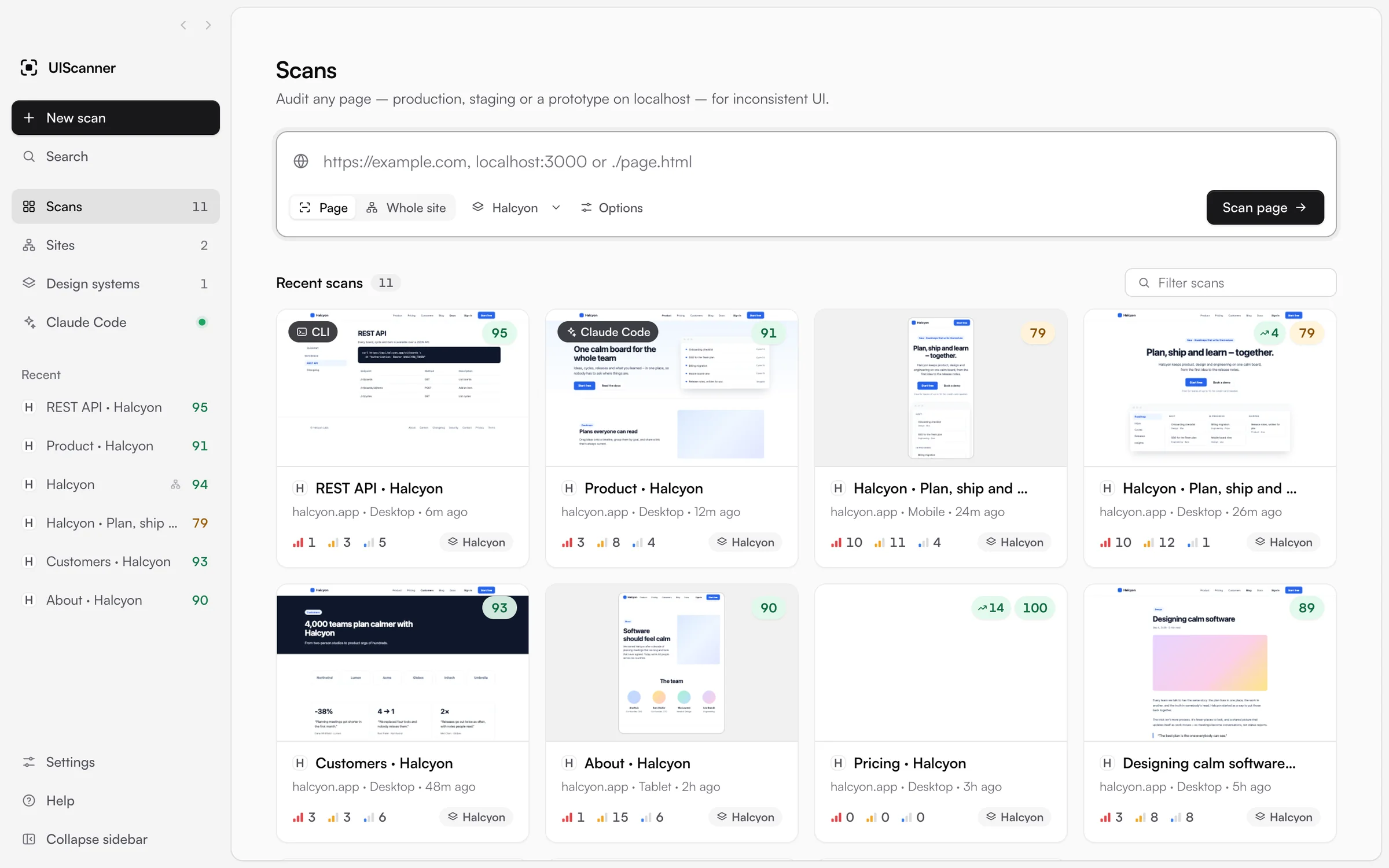Click mobile Halcyon Plan card title
Viewport: 1389px width, 868px height.
[x=940, y=488]
